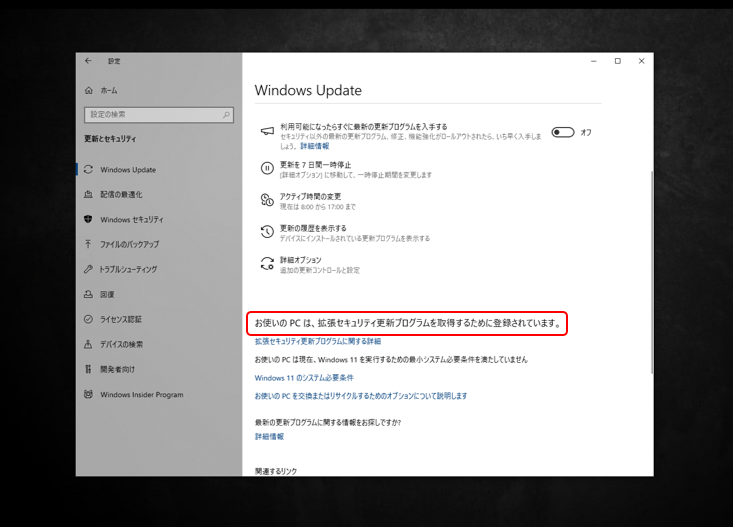Open the 拡張セキュリティ更新プログラムに関する詳細 link
733x527 pixels.
(317, 342)
